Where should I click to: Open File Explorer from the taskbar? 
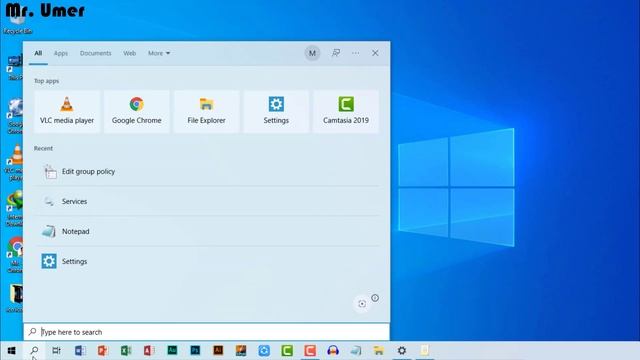coord(379,350)
